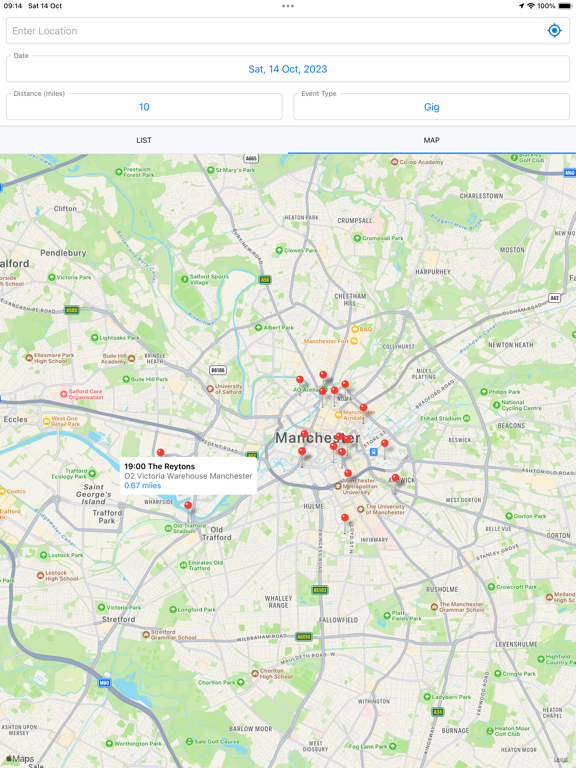
Task: Tap the location arrow in status bar
Action: pyautogui.click(x=521, y=6)
